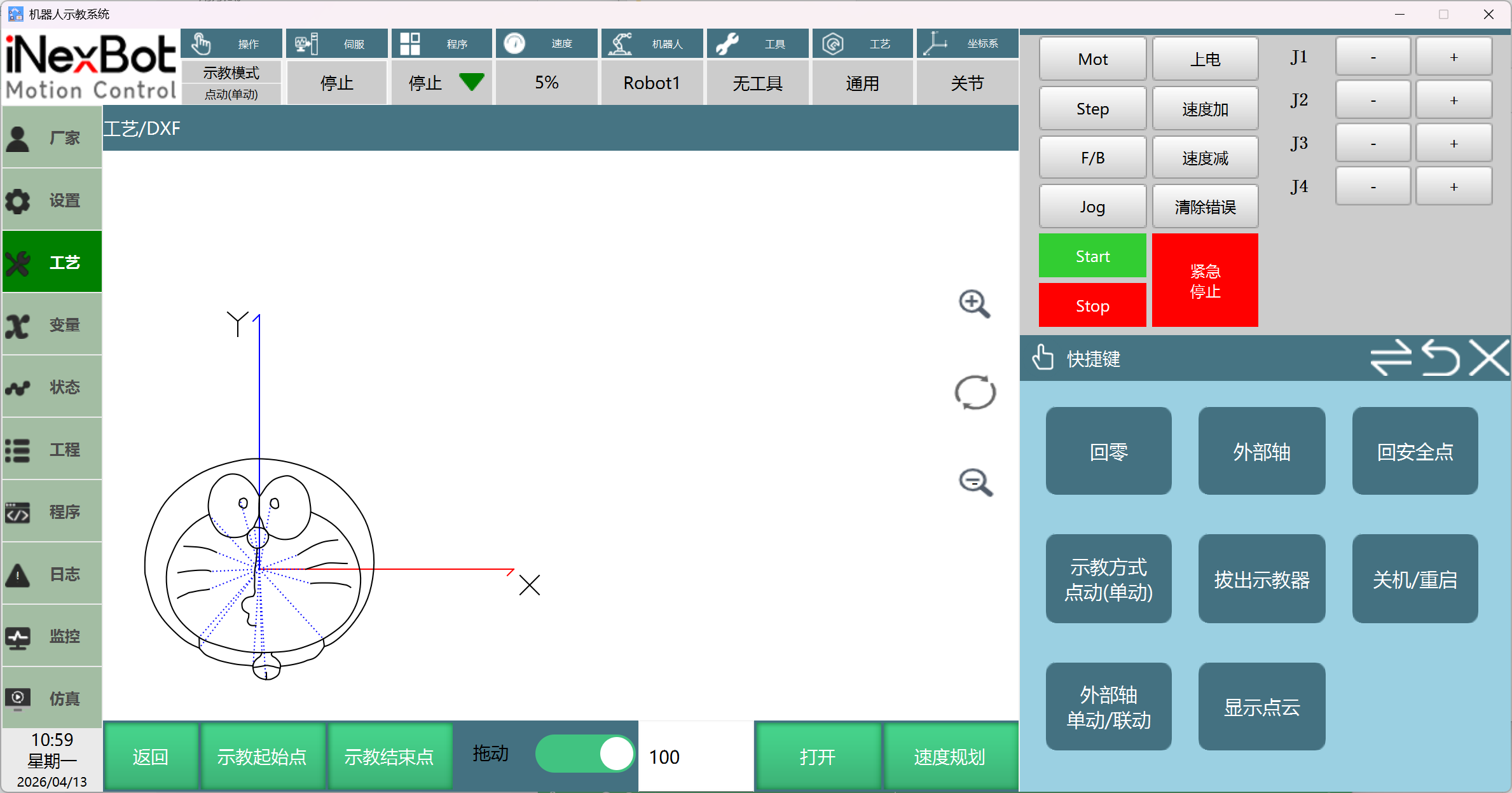Click the undo arrow icon in 快捷键 header
Screen dimensions: 1512x793
coord(1440,358)
